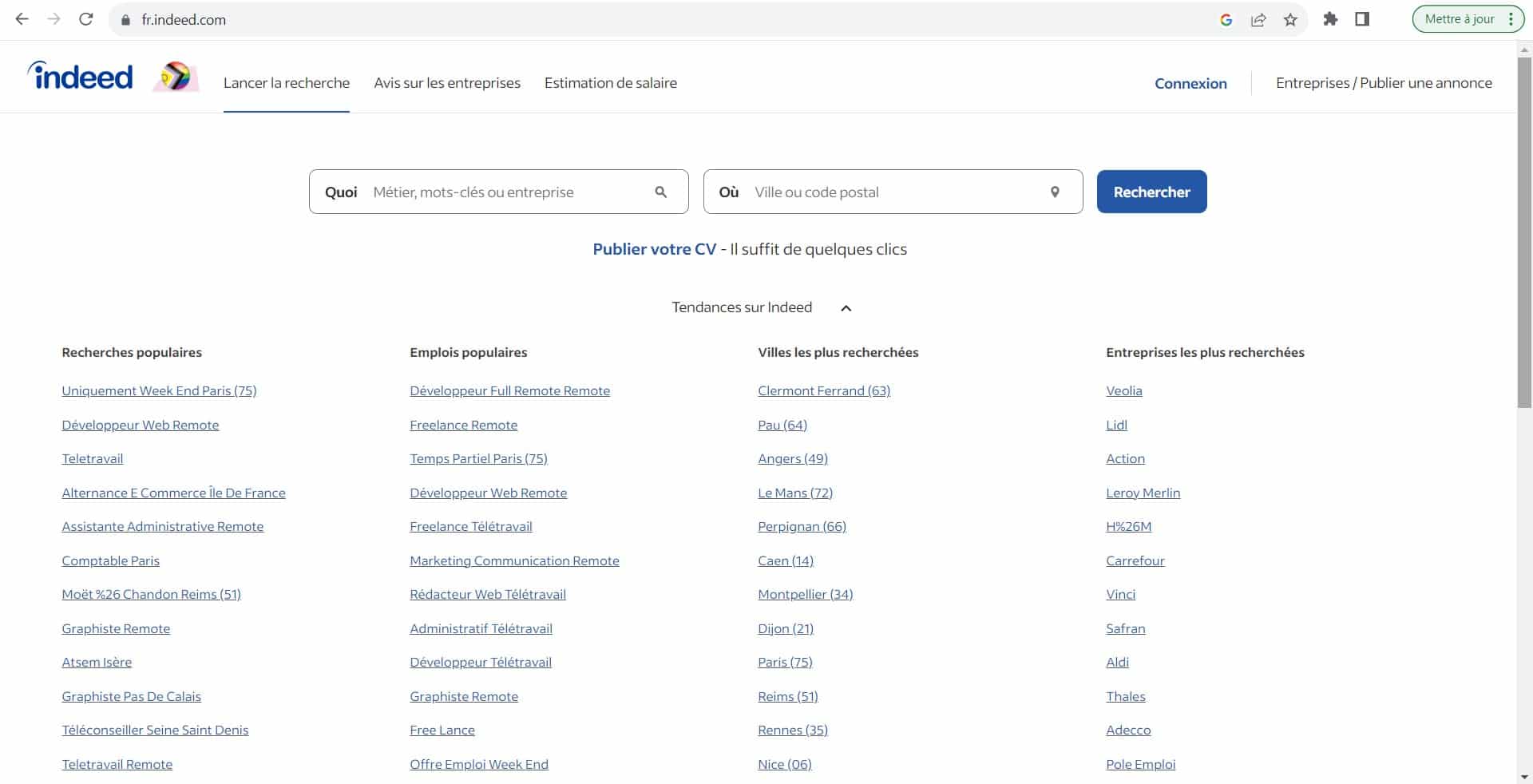
Task: Open Comptable Paris link
Action: [x=110, y=560]
